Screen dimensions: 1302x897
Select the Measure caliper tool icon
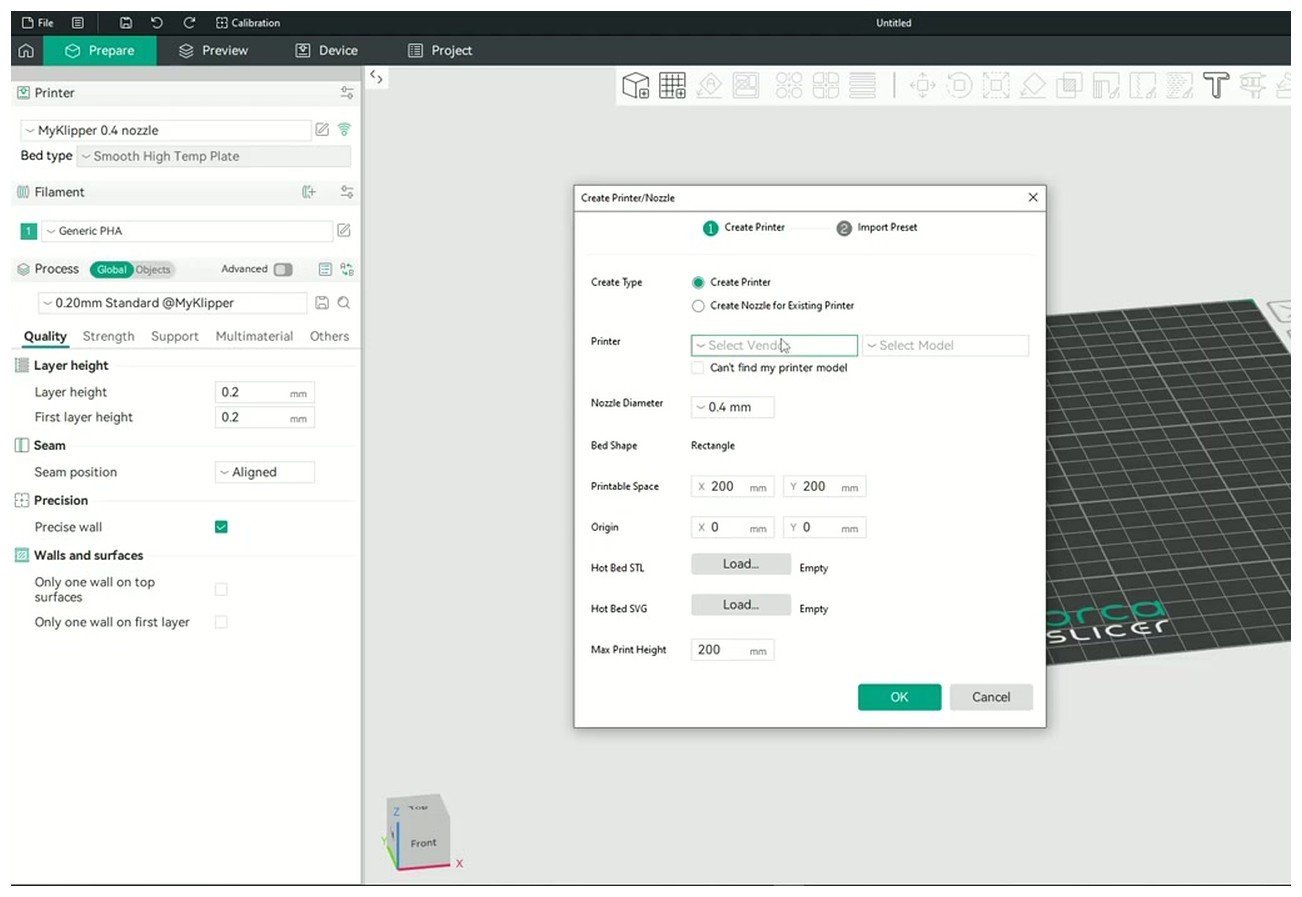pyautogui.click(x=1251, y=86)
